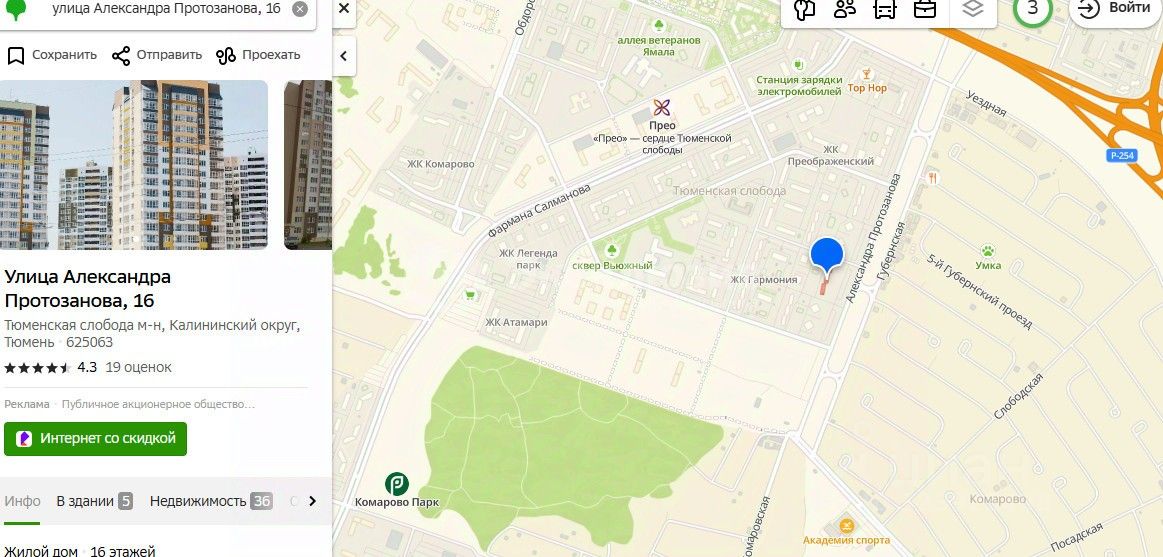Click Проехать to build a route

258,55
